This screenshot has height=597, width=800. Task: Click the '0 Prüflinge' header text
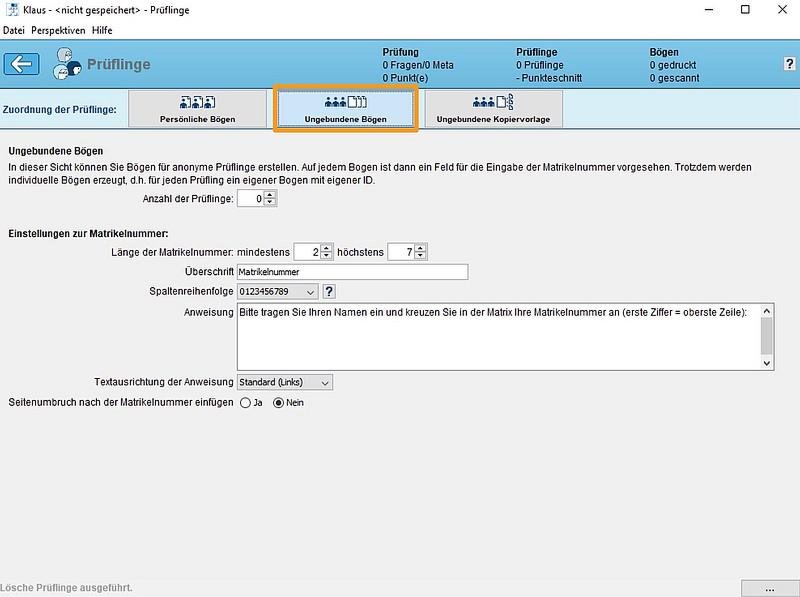click(x=540, y=65)
